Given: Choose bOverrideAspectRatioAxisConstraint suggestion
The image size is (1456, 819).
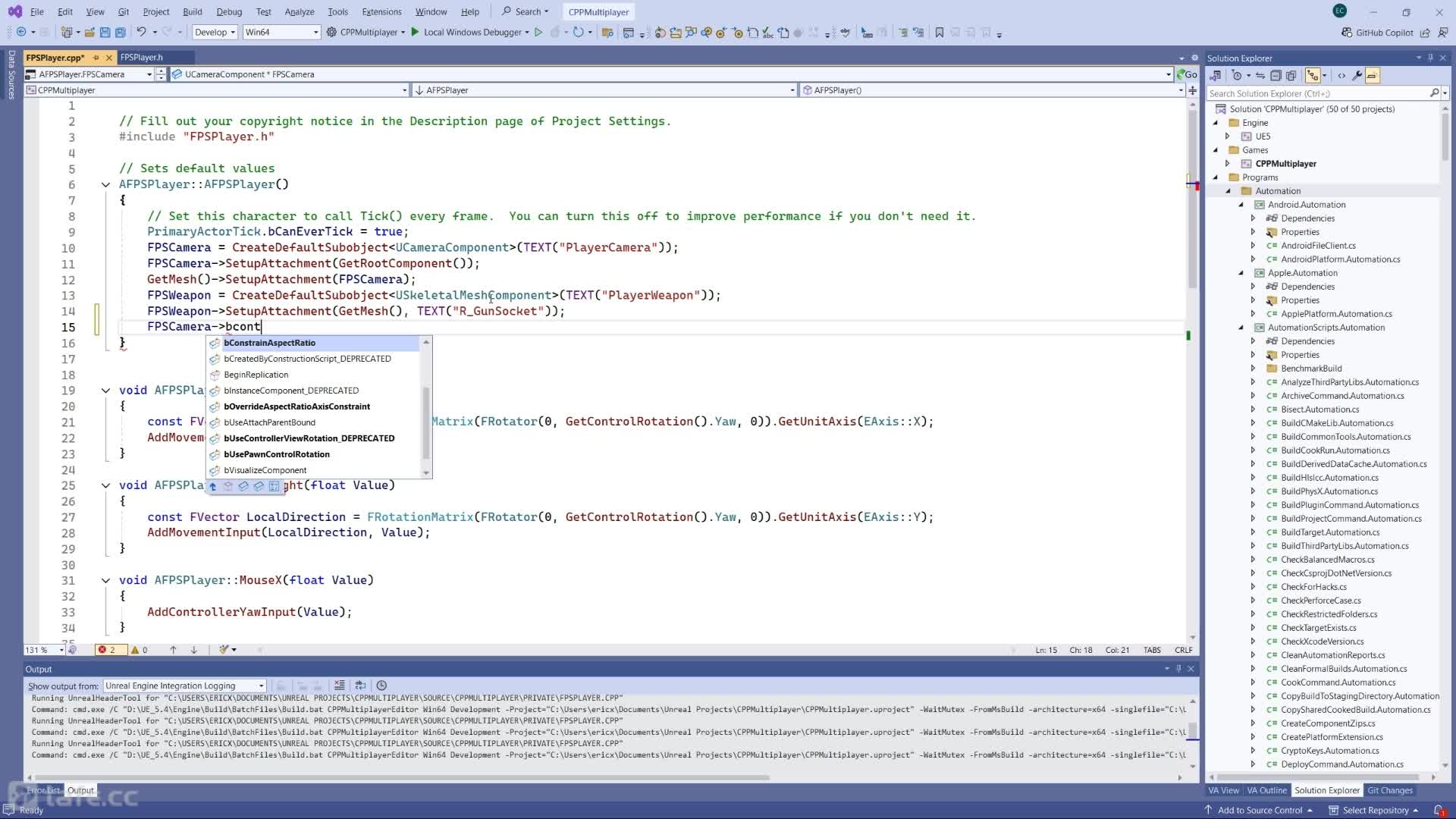Looking at the screenshot, I should (x=313, y=406).
